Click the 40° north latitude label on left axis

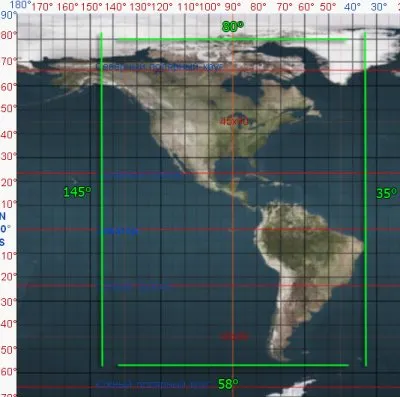[9, 135]
